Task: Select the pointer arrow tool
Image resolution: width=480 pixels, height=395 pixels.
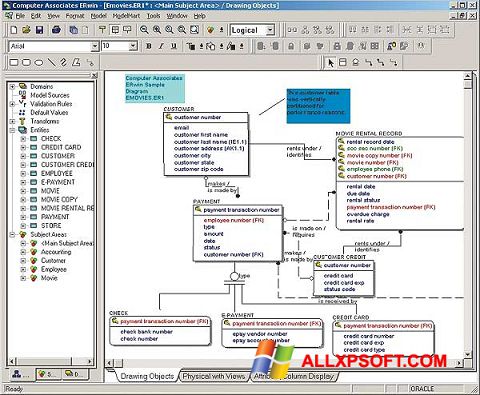Action: (331, 62)
